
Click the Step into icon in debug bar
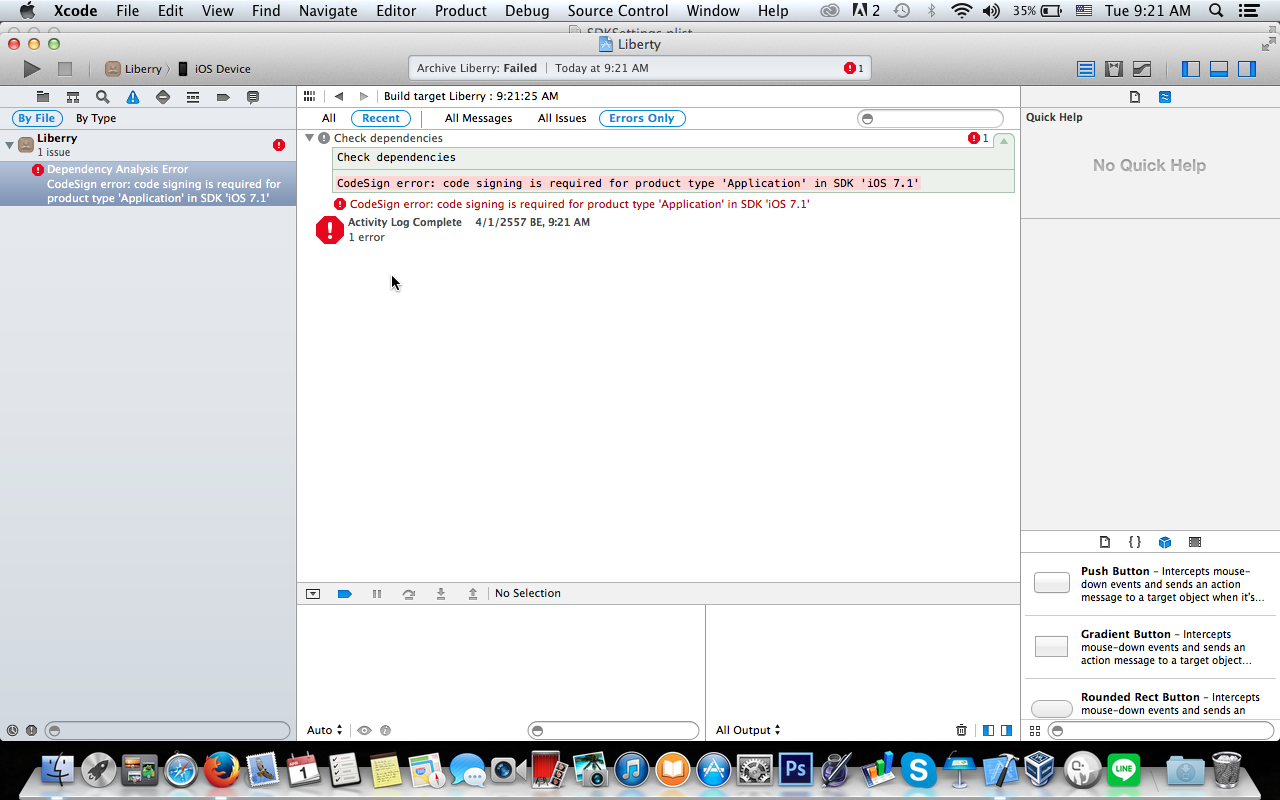click(441, 594)
